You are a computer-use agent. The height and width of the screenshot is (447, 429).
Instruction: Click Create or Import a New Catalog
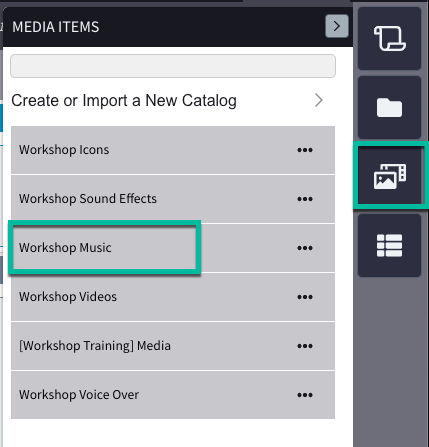(x=124, y=100)
